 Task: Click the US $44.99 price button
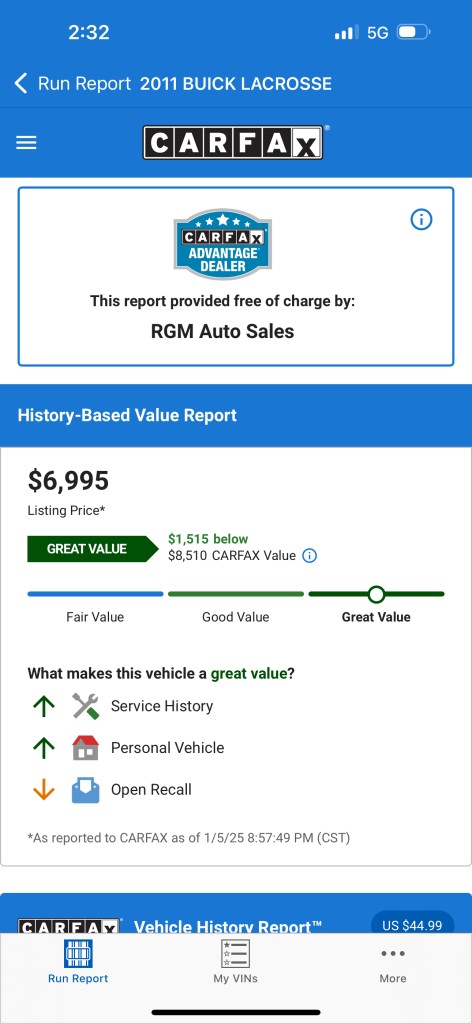pos(412,925)
